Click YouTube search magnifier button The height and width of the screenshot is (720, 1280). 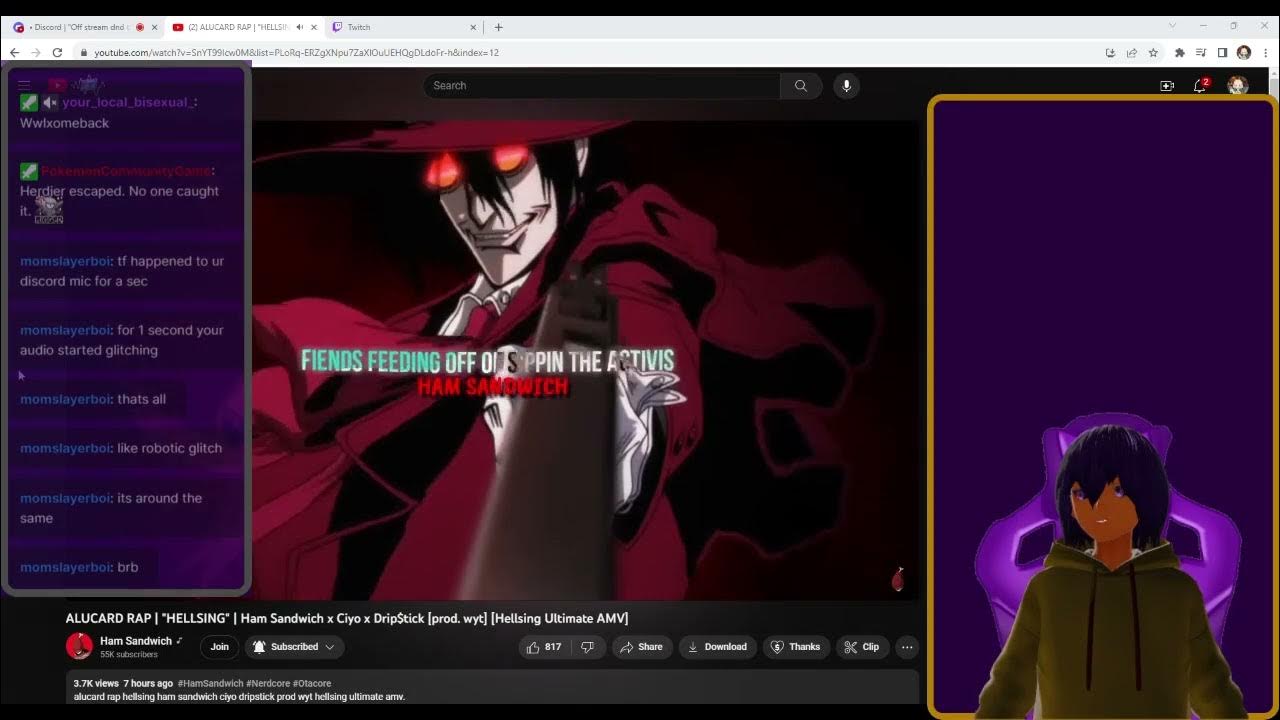801,86
